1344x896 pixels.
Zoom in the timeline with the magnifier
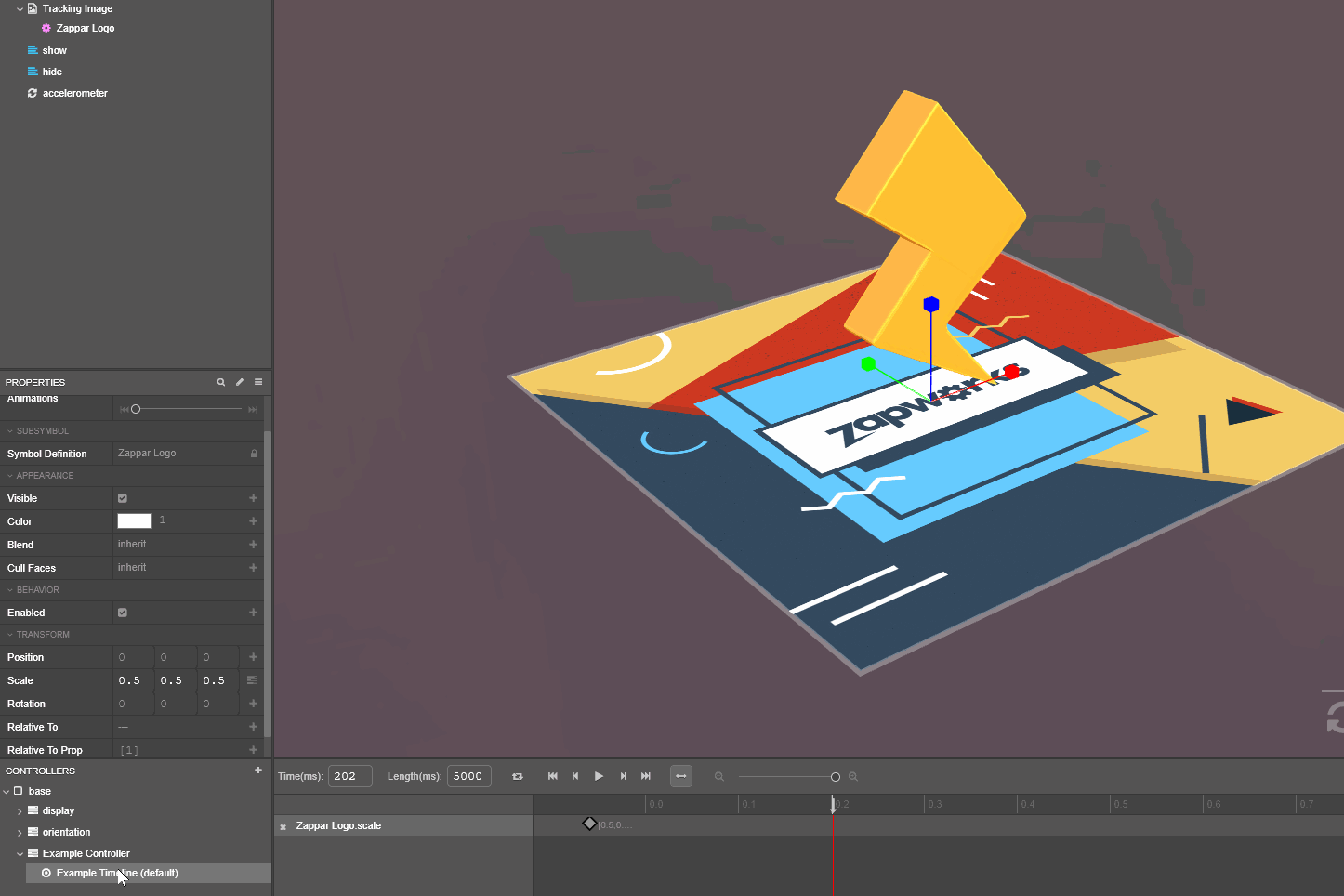tap(853, 777)
